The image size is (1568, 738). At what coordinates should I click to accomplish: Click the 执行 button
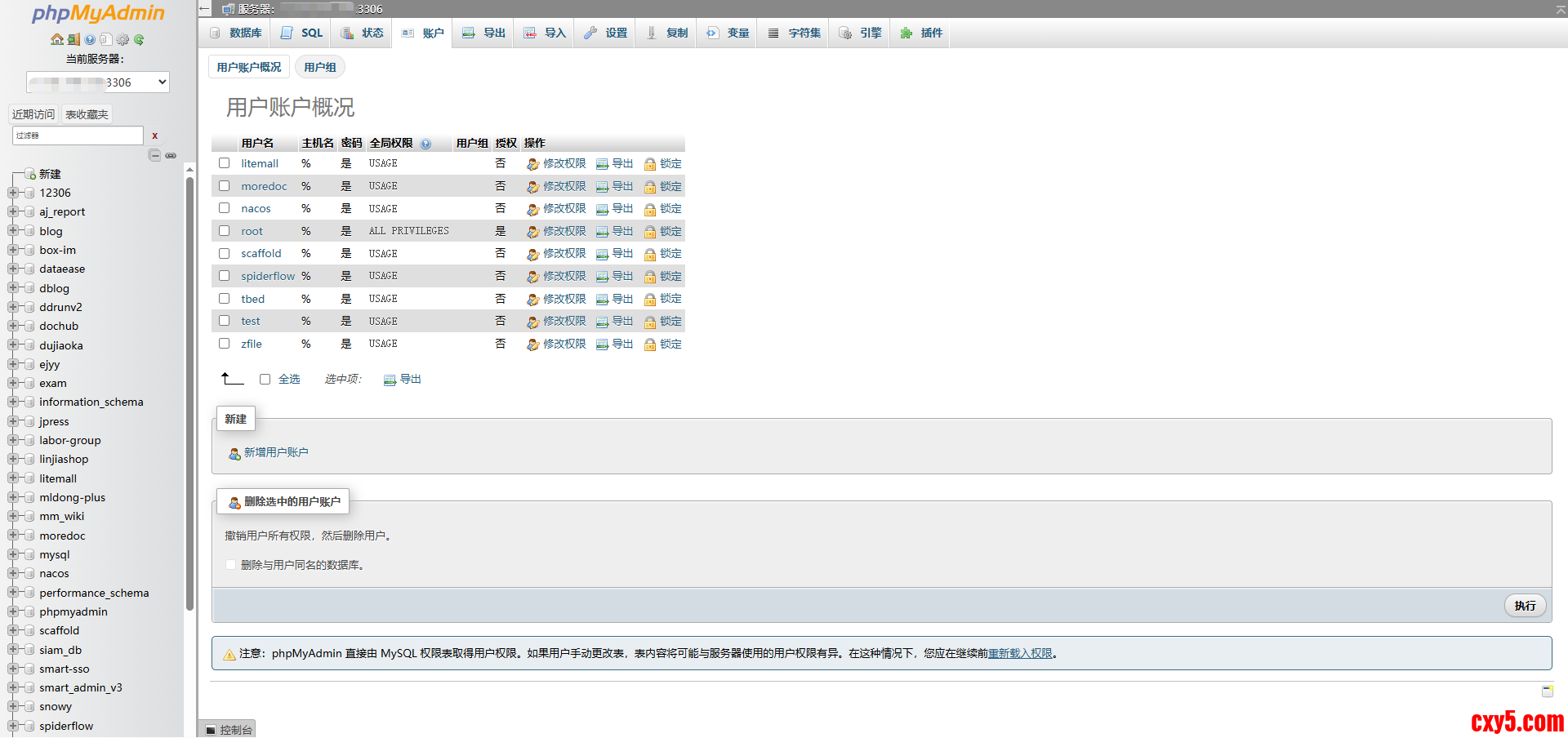tap(1524, 605)
